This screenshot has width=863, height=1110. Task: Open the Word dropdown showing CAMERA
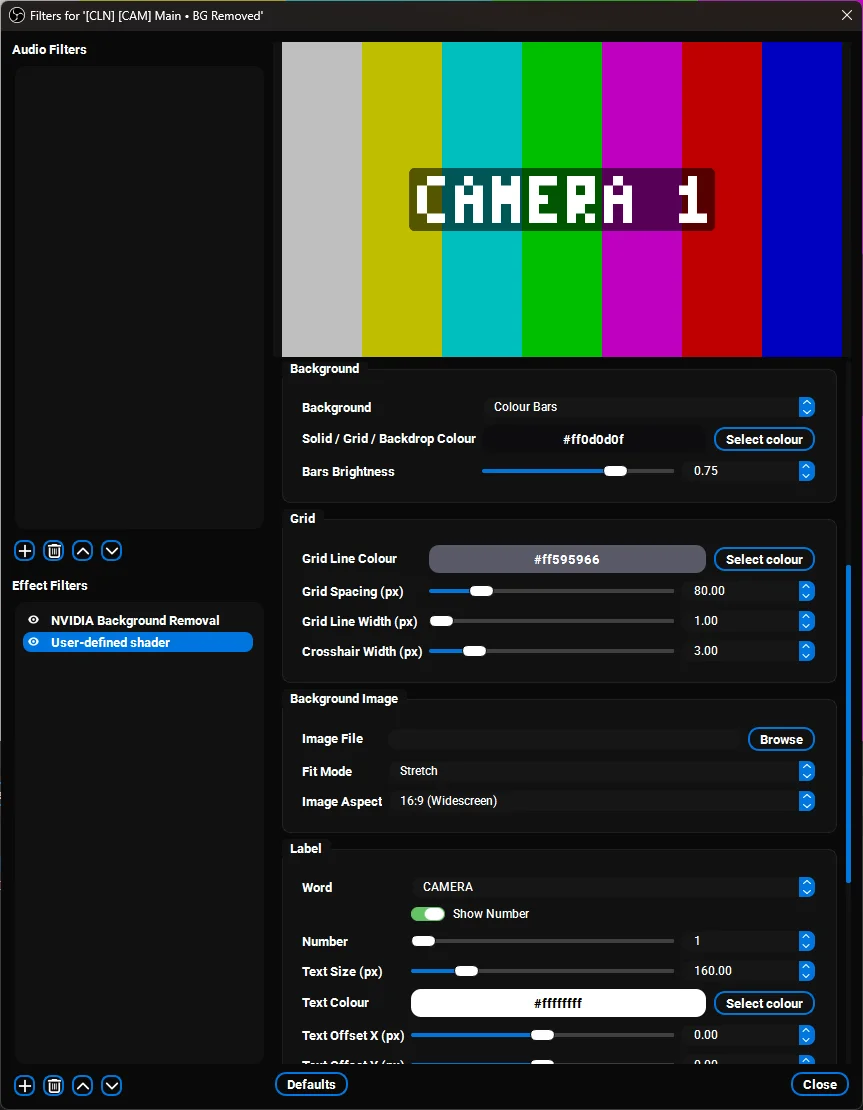click(613, 887)
